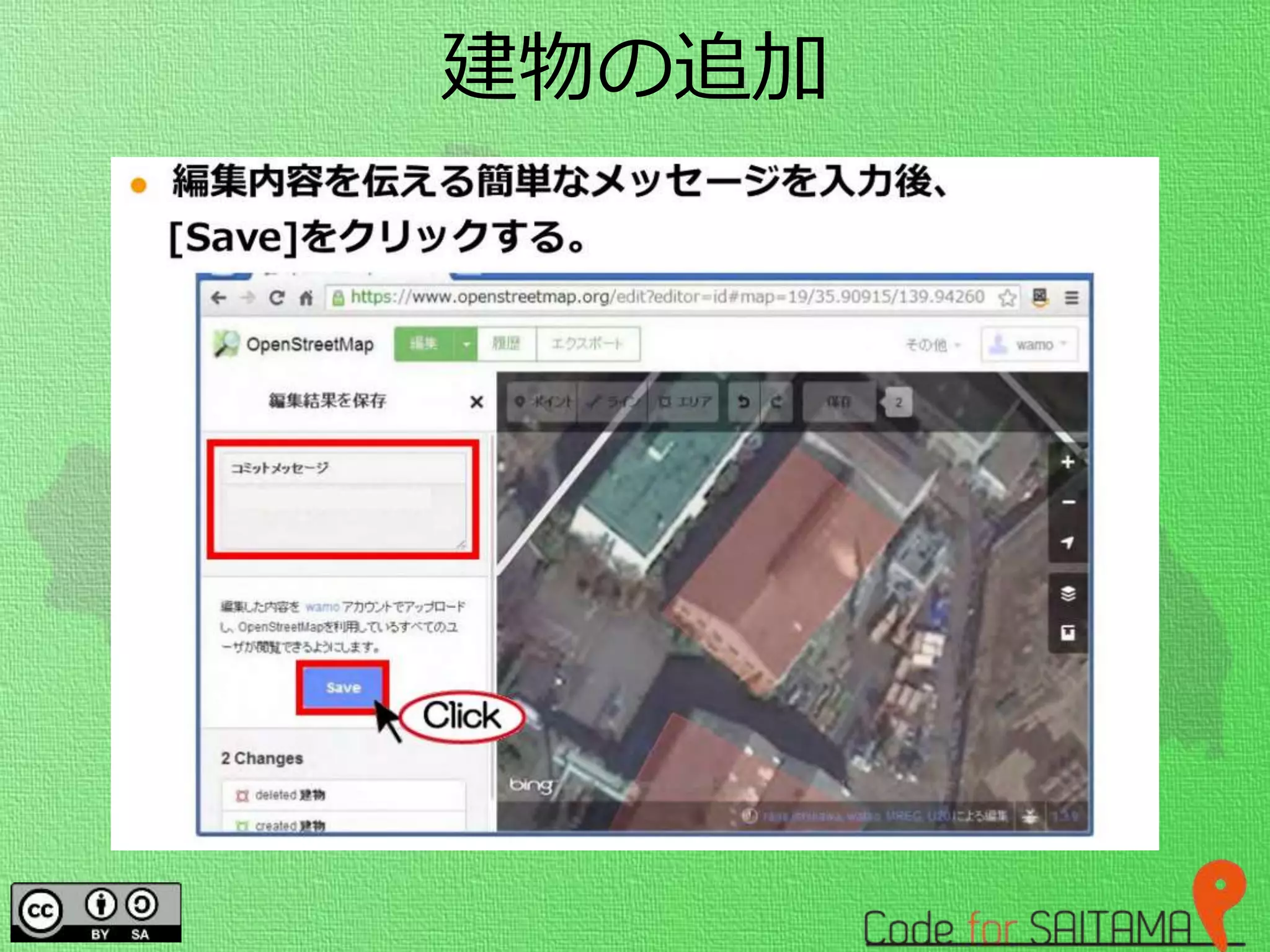Click the bing logo on the map

[531, 785]
